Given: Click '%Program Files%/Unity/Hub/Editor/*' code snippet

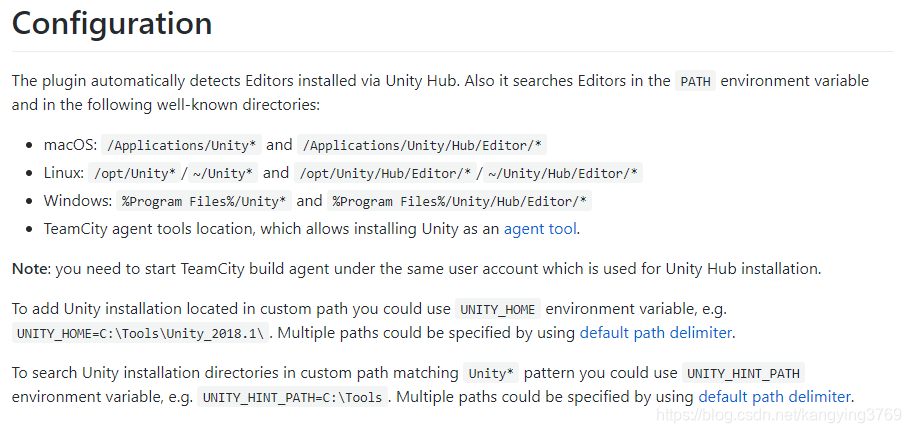Looking at the screenshot, I should 460,202.
